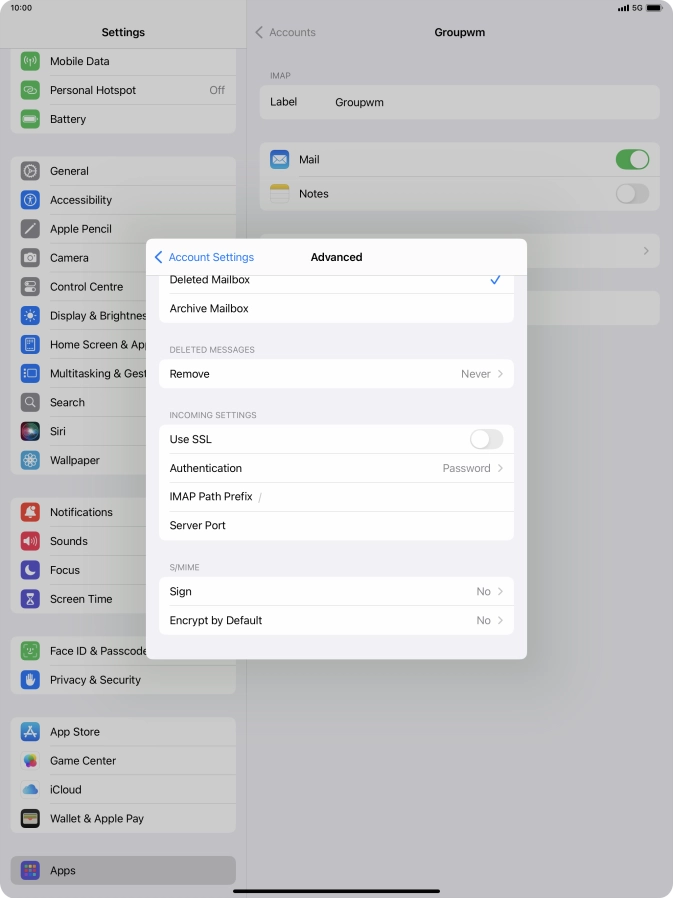Viewport: 673px width, 898px height.
Task: Open the S/MIME Sign option
Action: pos(336,591)
